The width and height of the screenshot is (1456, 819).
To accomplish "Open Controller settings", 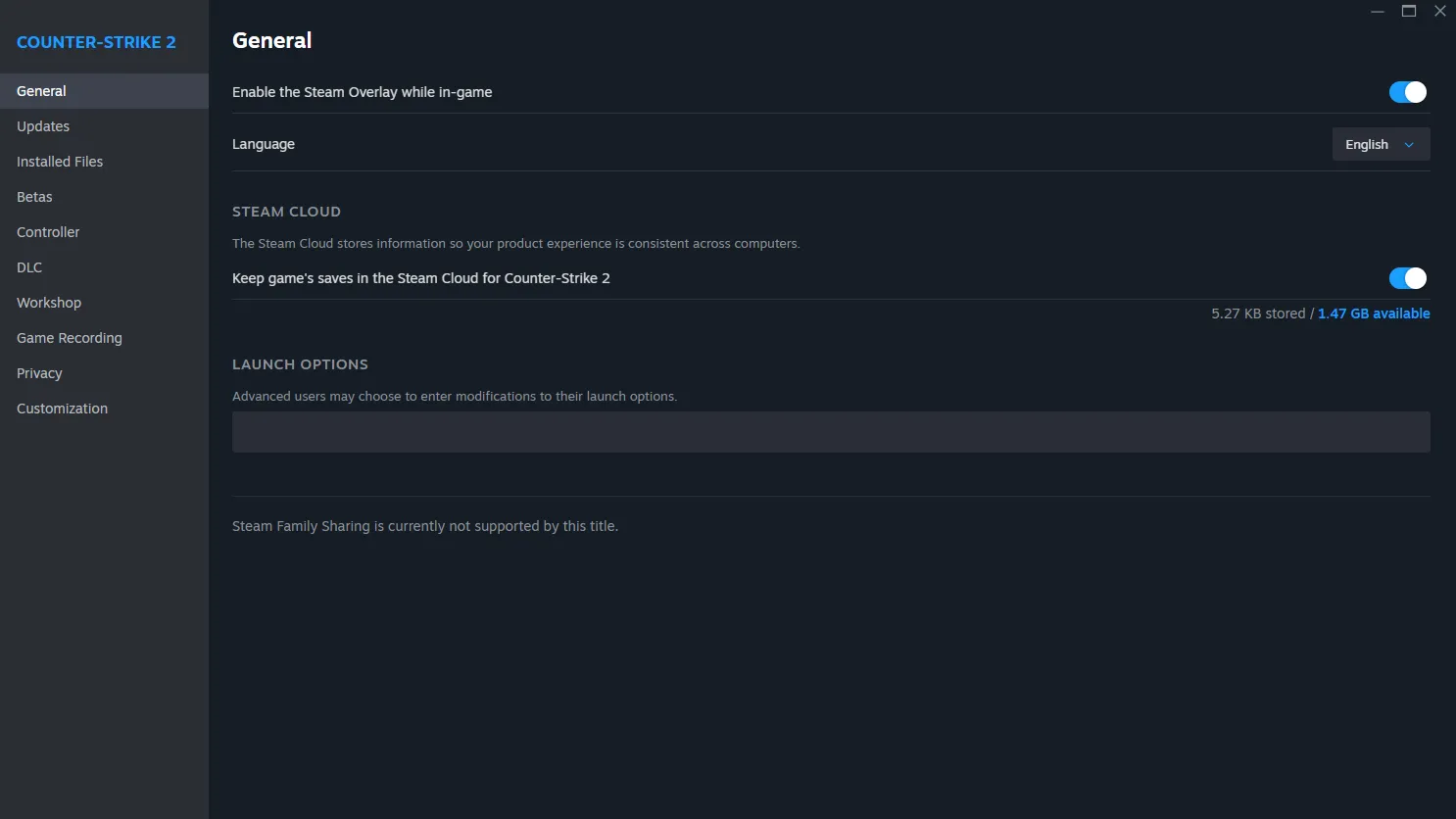I will pyautogui.click(x=48, y=232).
